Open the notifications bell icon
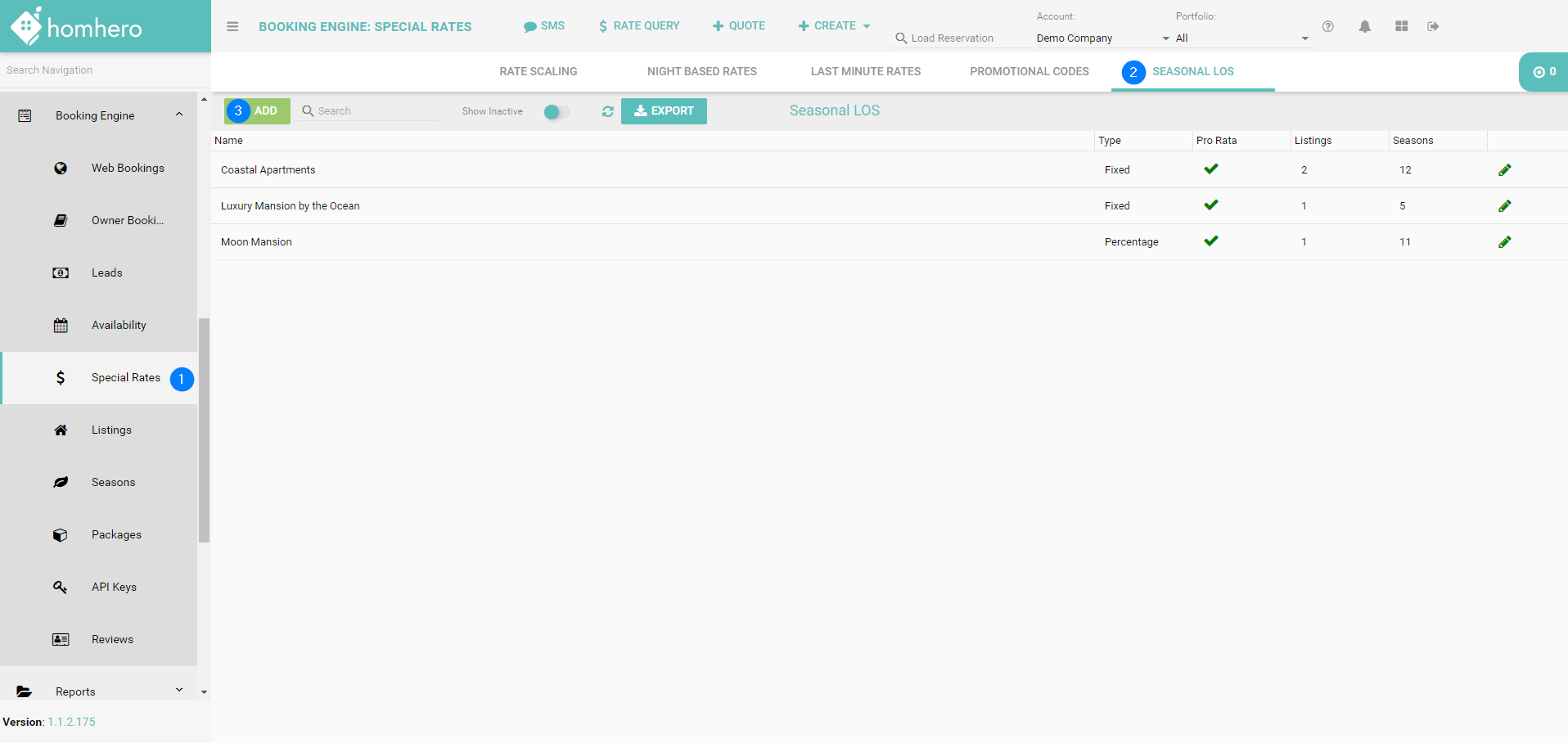This screenshot has width=1568, height=743. tap(1364, 26)
